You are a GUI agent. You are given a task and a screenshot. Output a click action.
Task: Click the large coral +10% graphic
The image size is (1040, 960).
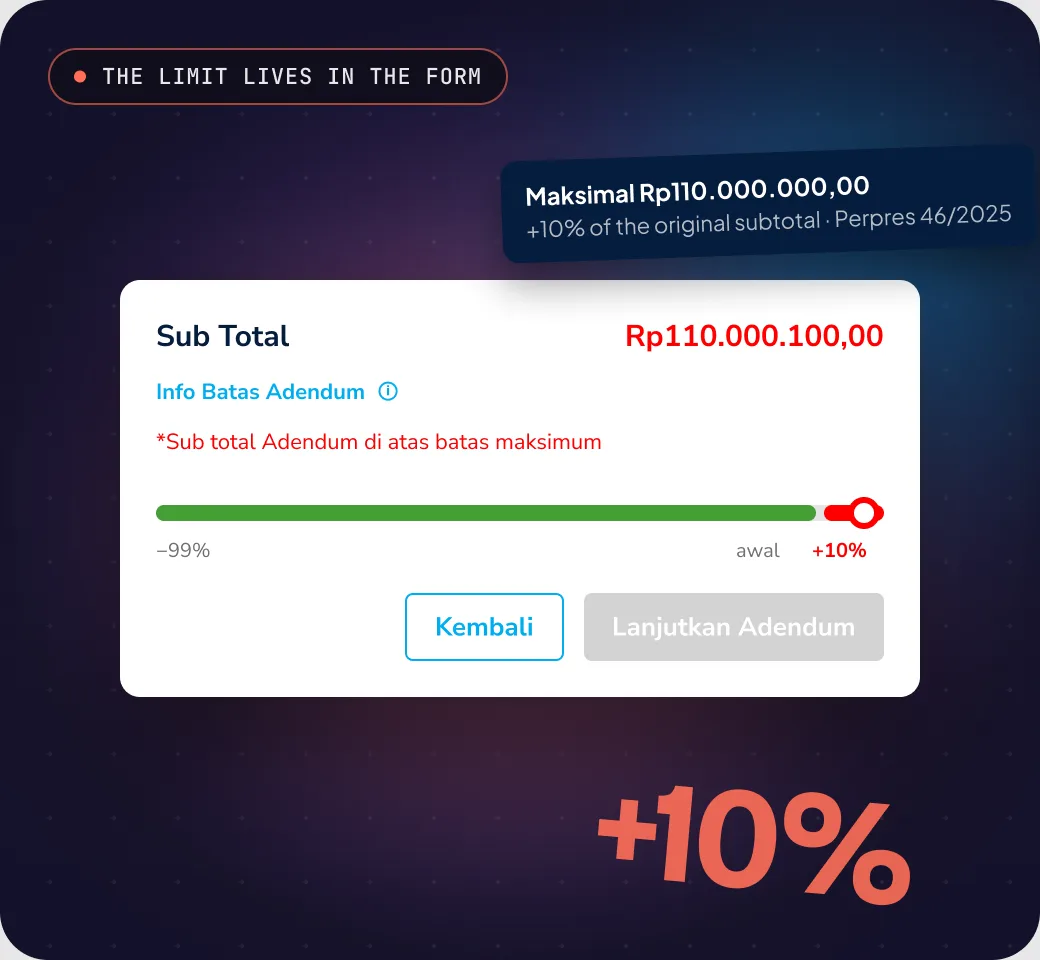(754, 843)
